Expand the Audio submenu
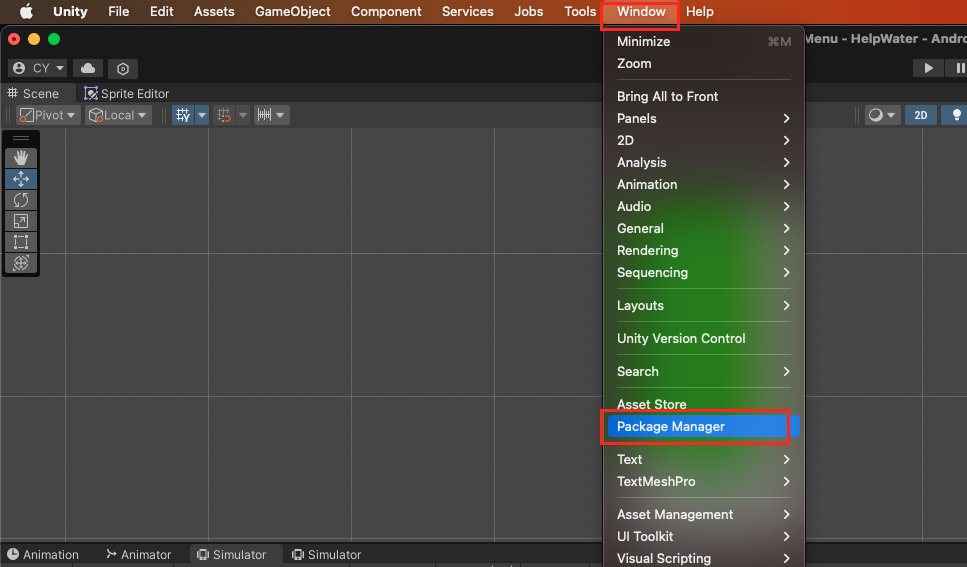Screen dimensions: 967x567 (x=704, y=207)
